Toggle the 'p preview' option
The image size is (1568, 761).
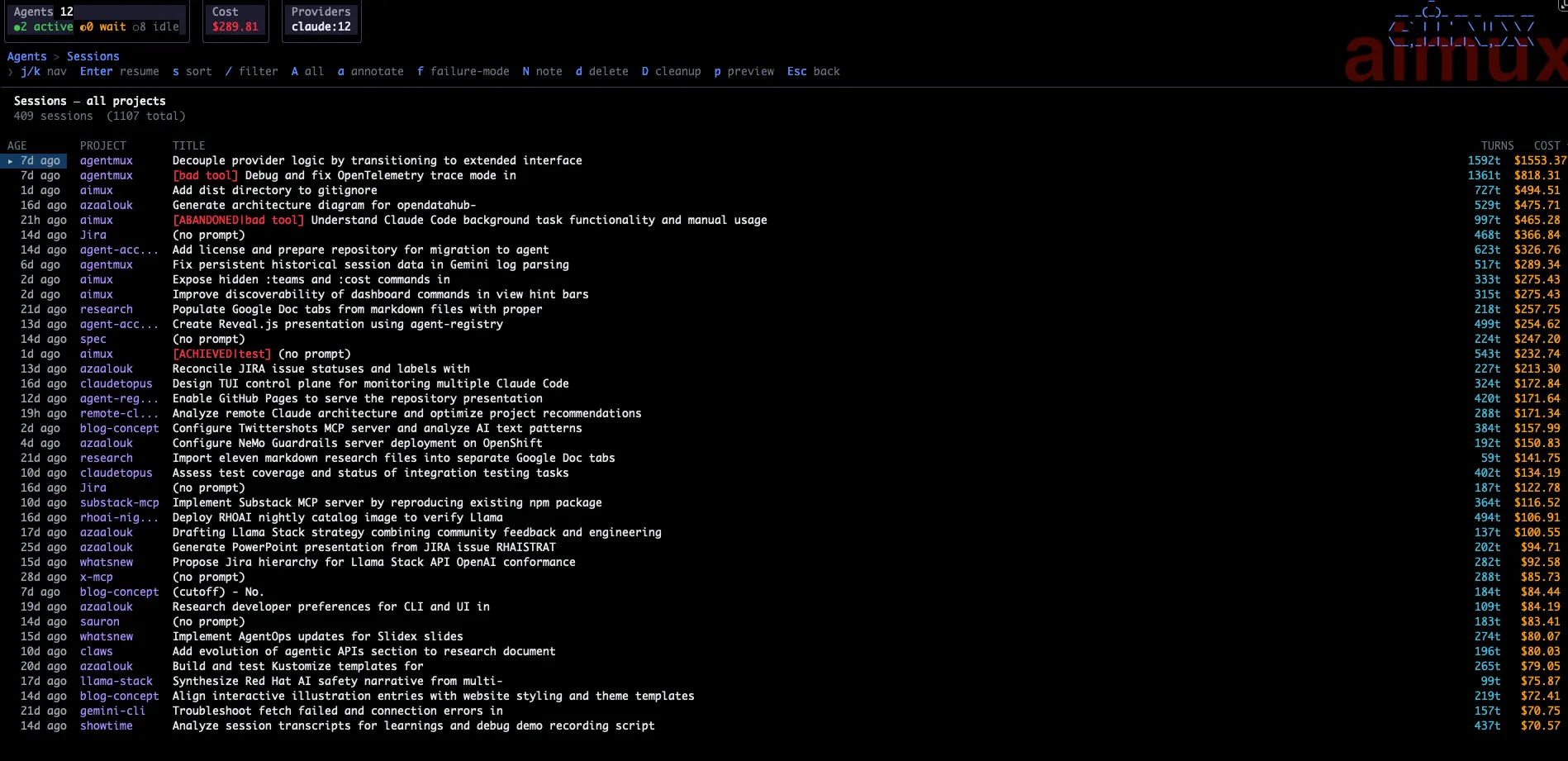coord(744,71)
